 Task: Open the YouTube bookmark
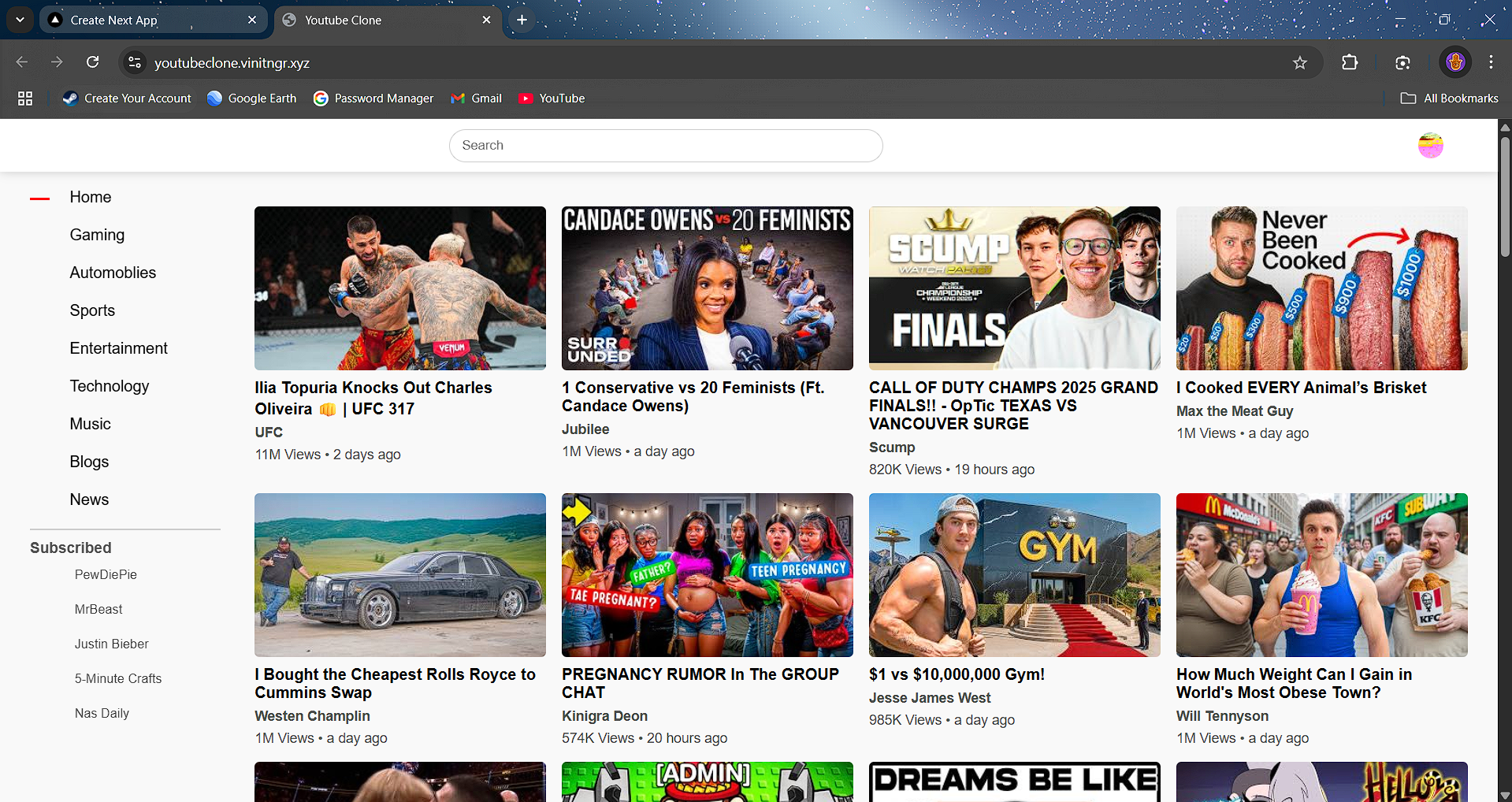click(x=552, y=98)
